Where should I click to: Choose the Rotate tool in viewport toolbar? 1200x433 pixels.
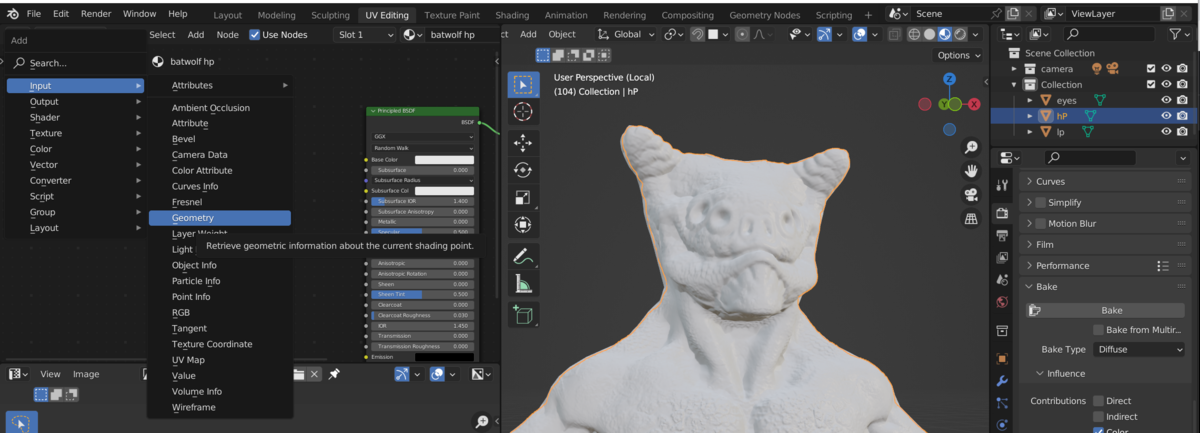[x=523, y=169]
